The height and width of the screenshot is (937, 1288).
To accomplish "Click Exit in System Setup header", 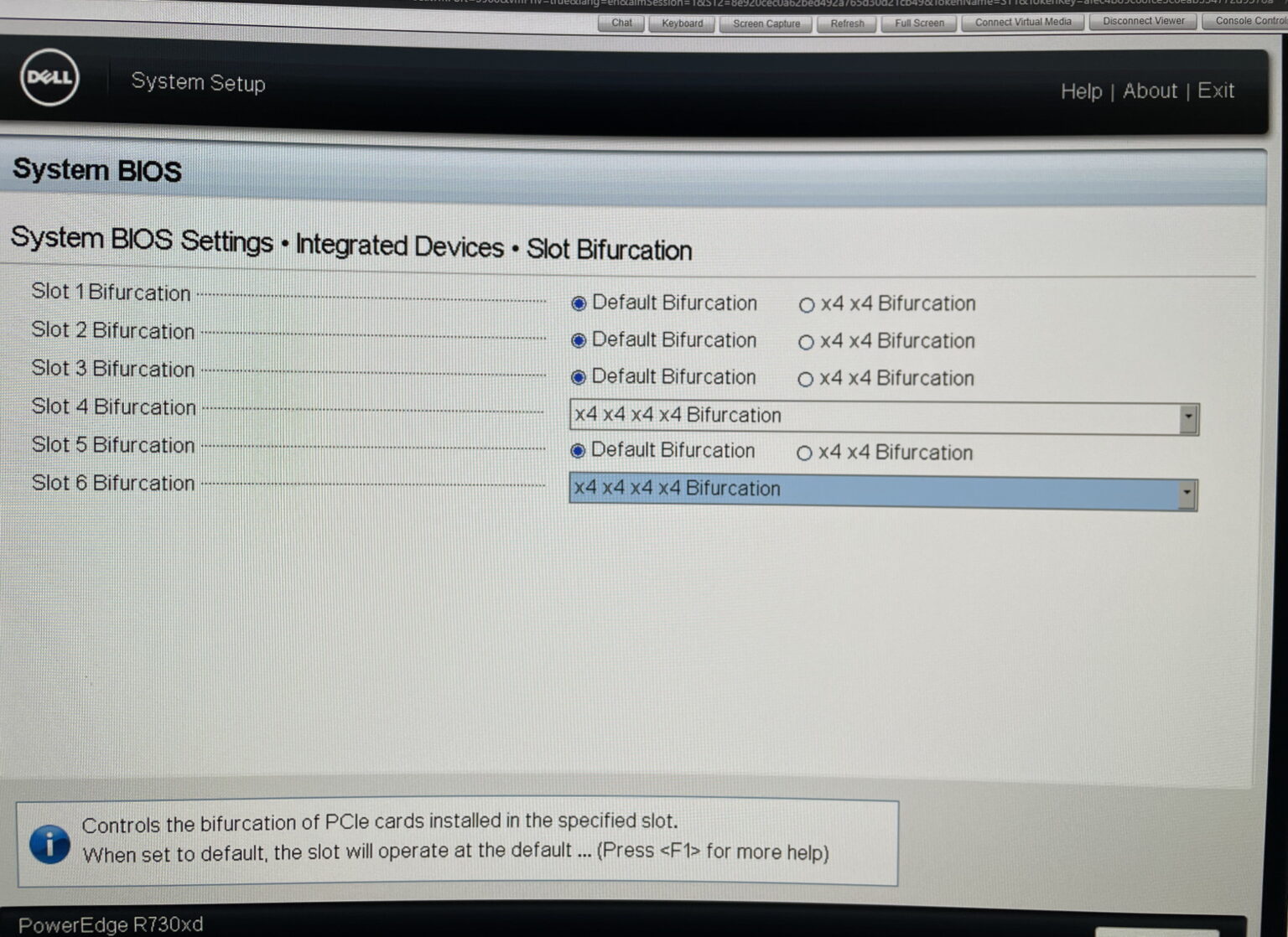I will point(1215,91).
